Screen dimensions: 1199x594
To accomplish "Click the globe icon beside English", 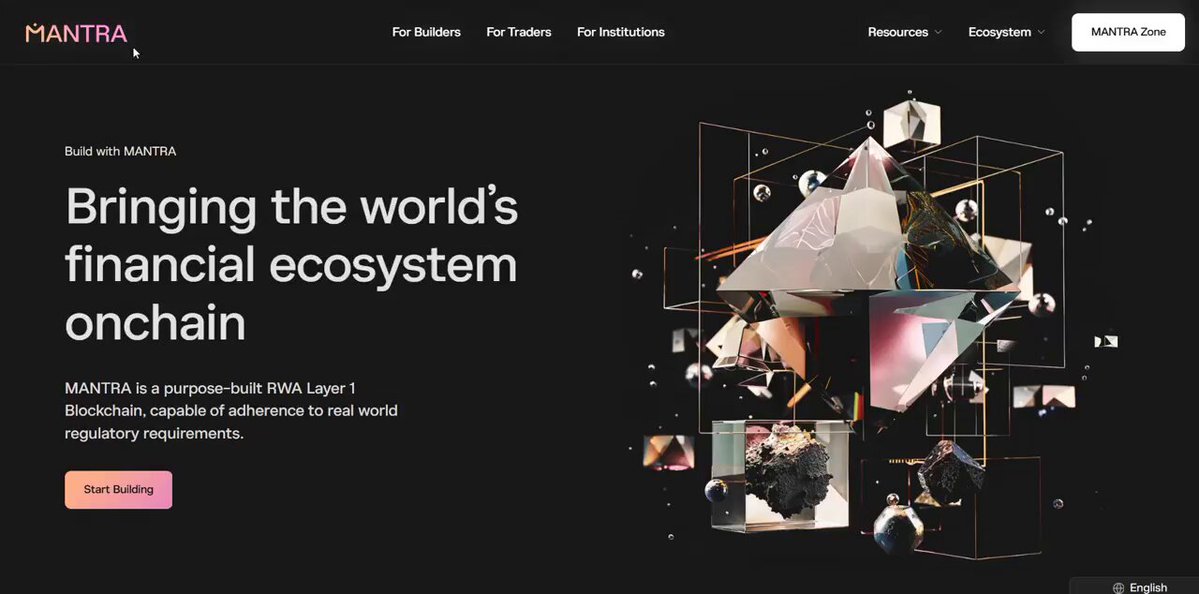I will 1119,588.
